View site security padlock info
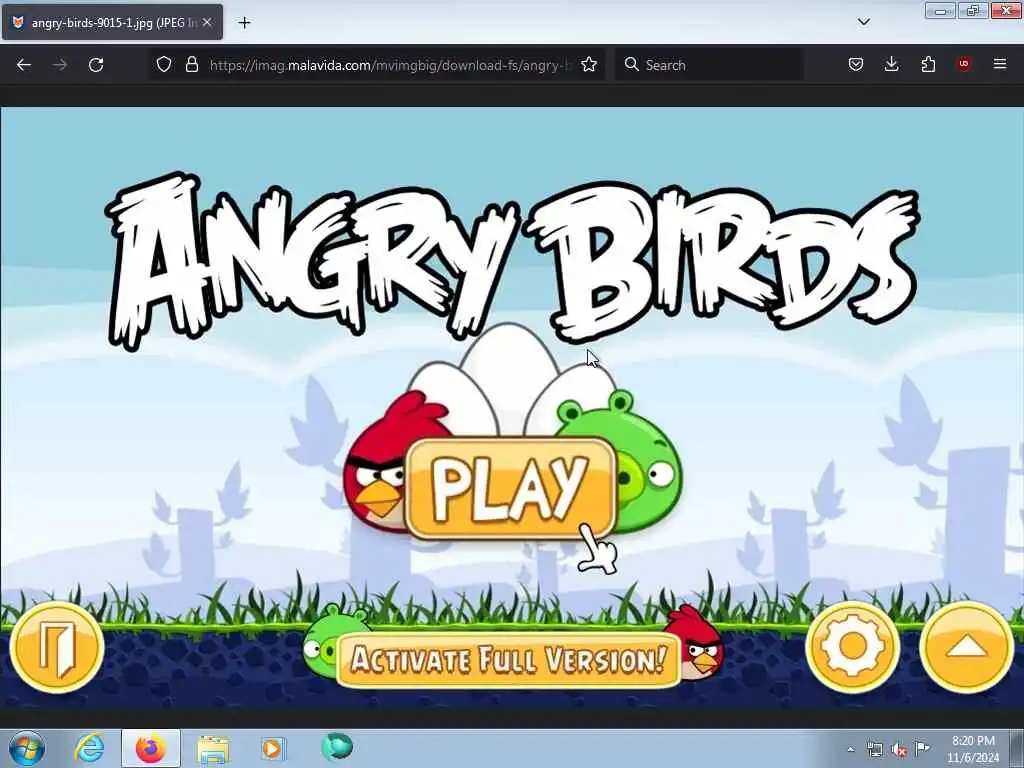This screenshot has height=768, width=1024. point(191,64)
